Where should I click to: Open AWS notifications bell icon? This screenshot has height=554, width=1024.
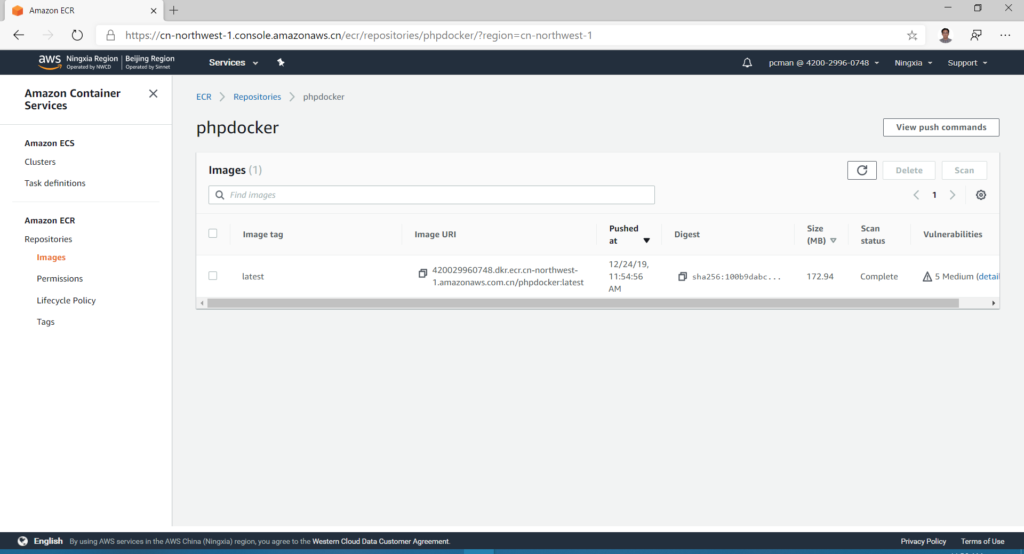coord(747,63)
